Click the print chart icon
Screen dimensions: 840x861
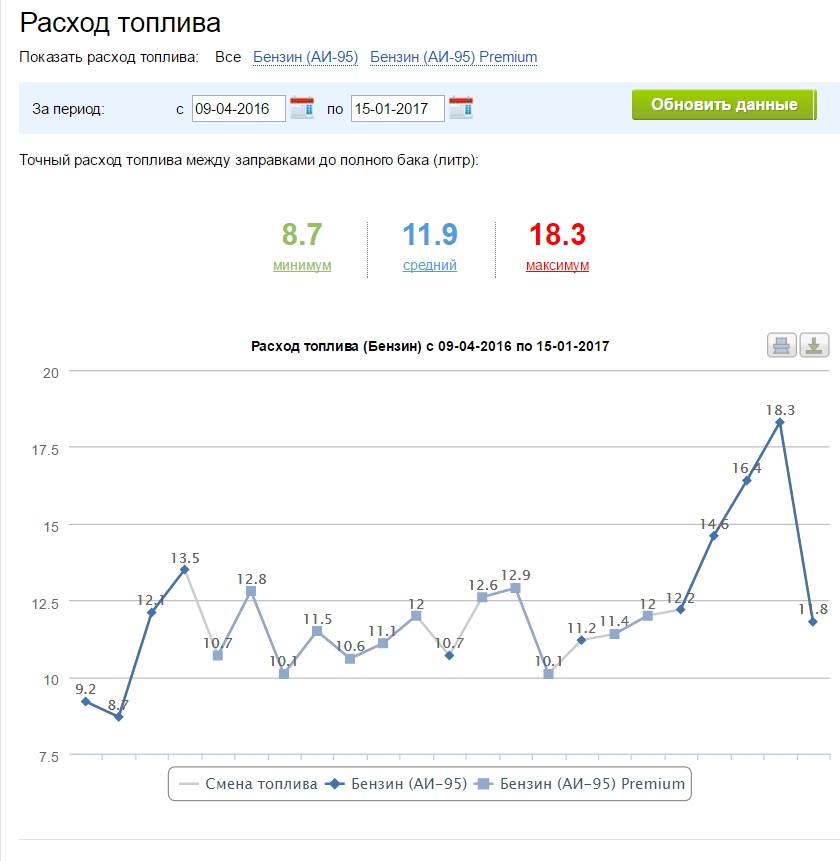pos(781,345)
